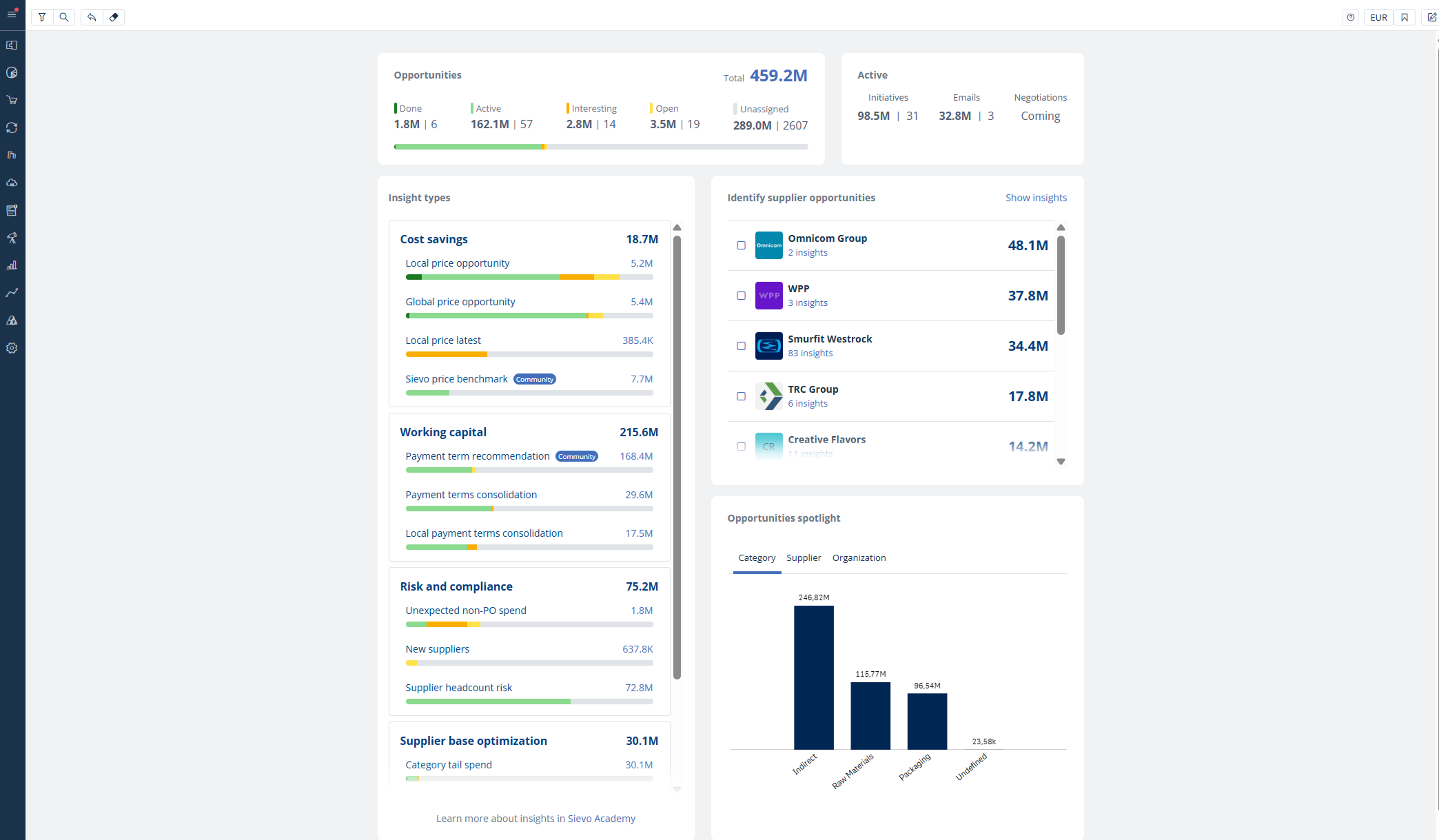Image resolution: width=1439 pixels, height=840 pixels.
Task: Expand the hamburger navigation menu
Action: pyautogui.click(x=12, y=14)
